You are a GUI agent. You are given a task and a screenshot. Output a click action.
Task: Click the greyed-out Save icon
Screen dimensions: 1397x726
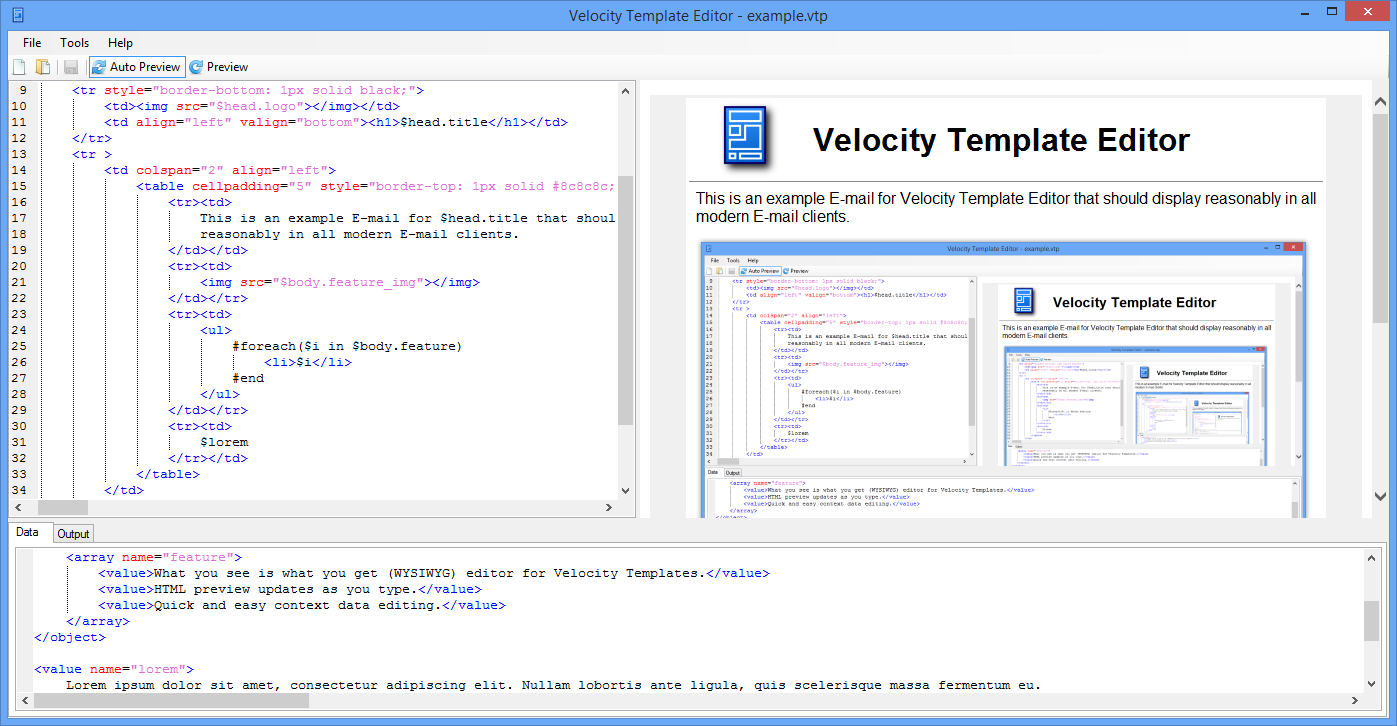click(x=71, y=67)
